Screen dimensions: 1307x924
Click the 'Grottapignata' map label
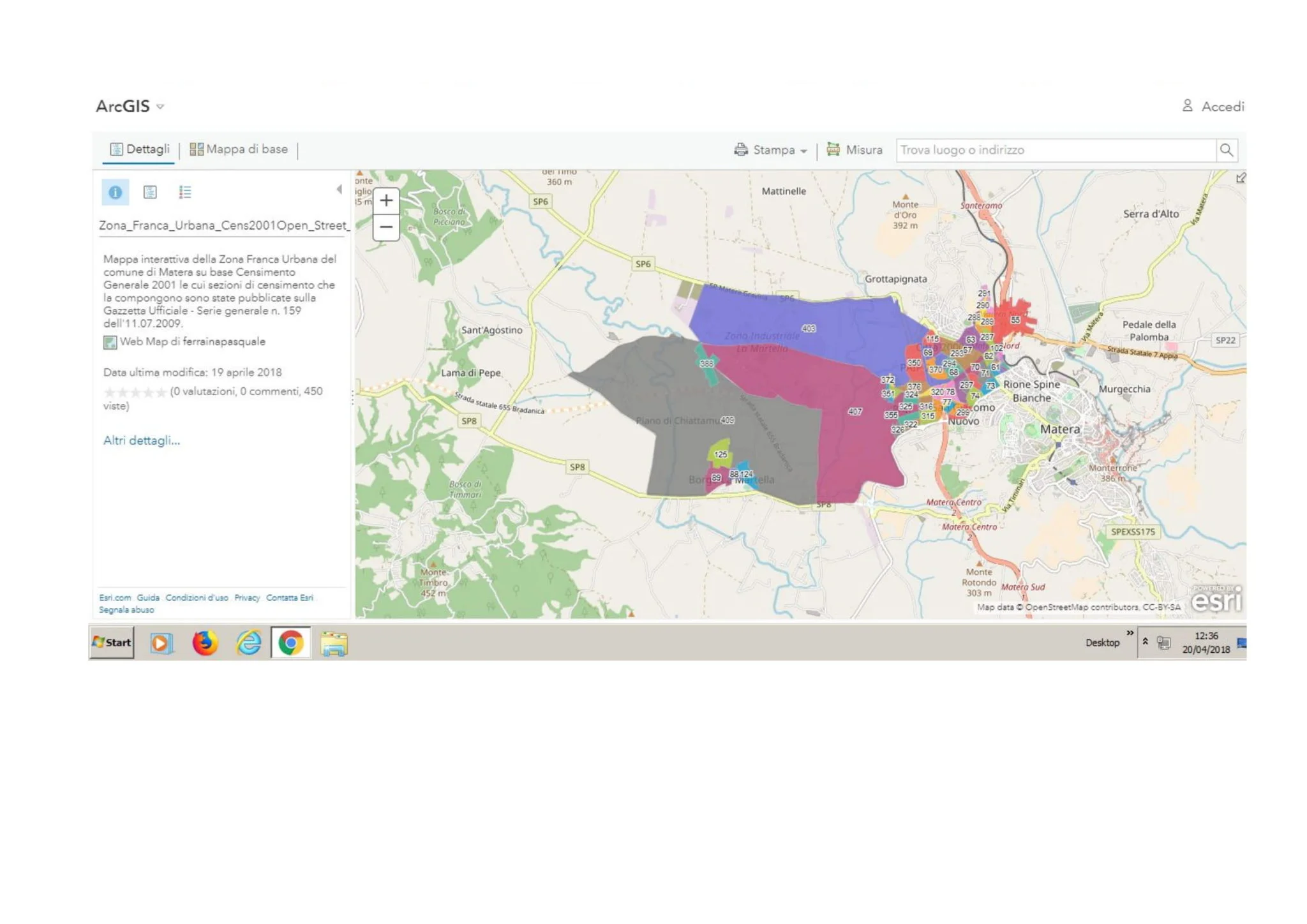tap(896, 279)
